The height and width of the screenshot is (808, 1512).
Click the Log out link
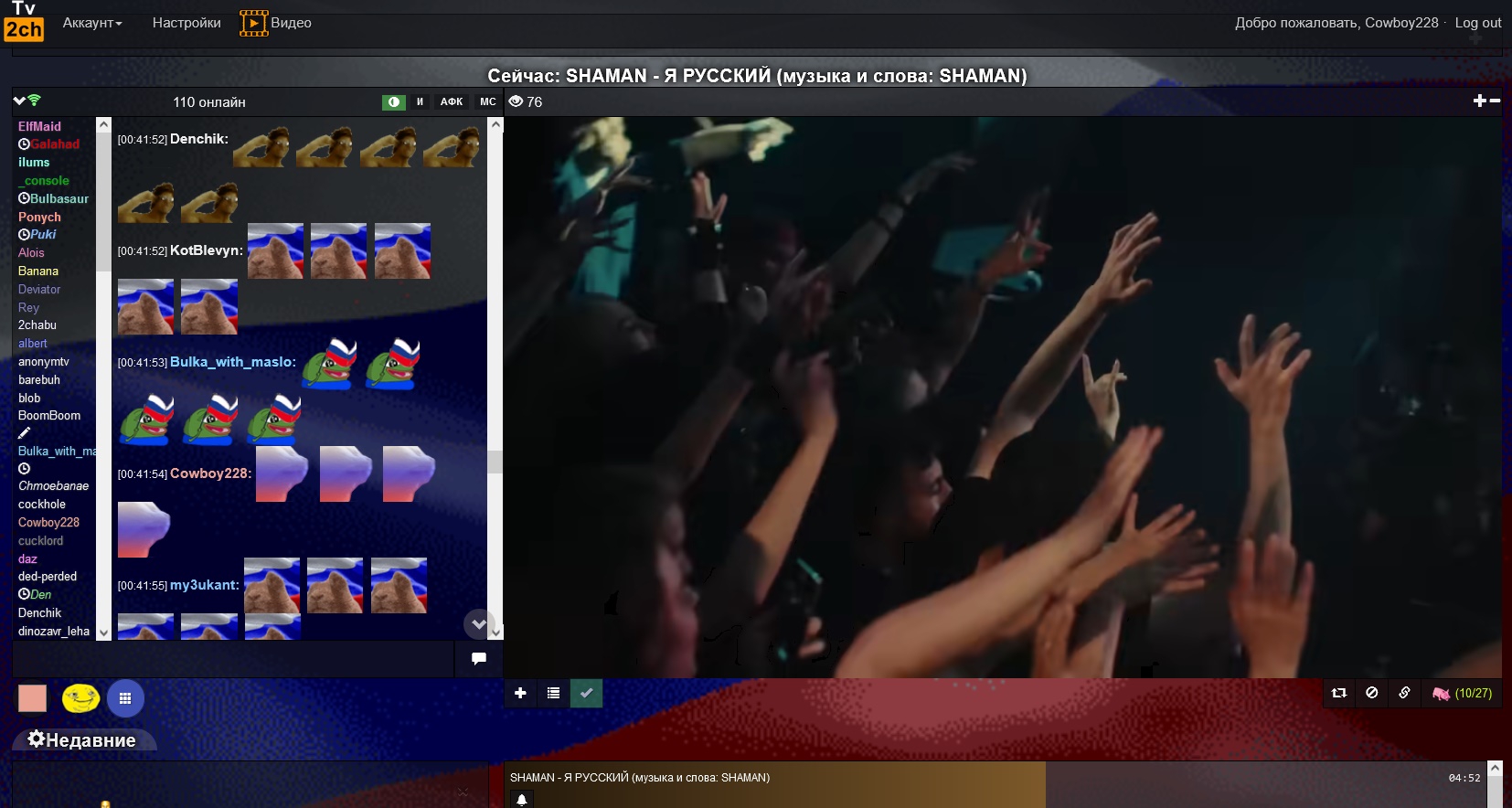[x=1477, y=23]
